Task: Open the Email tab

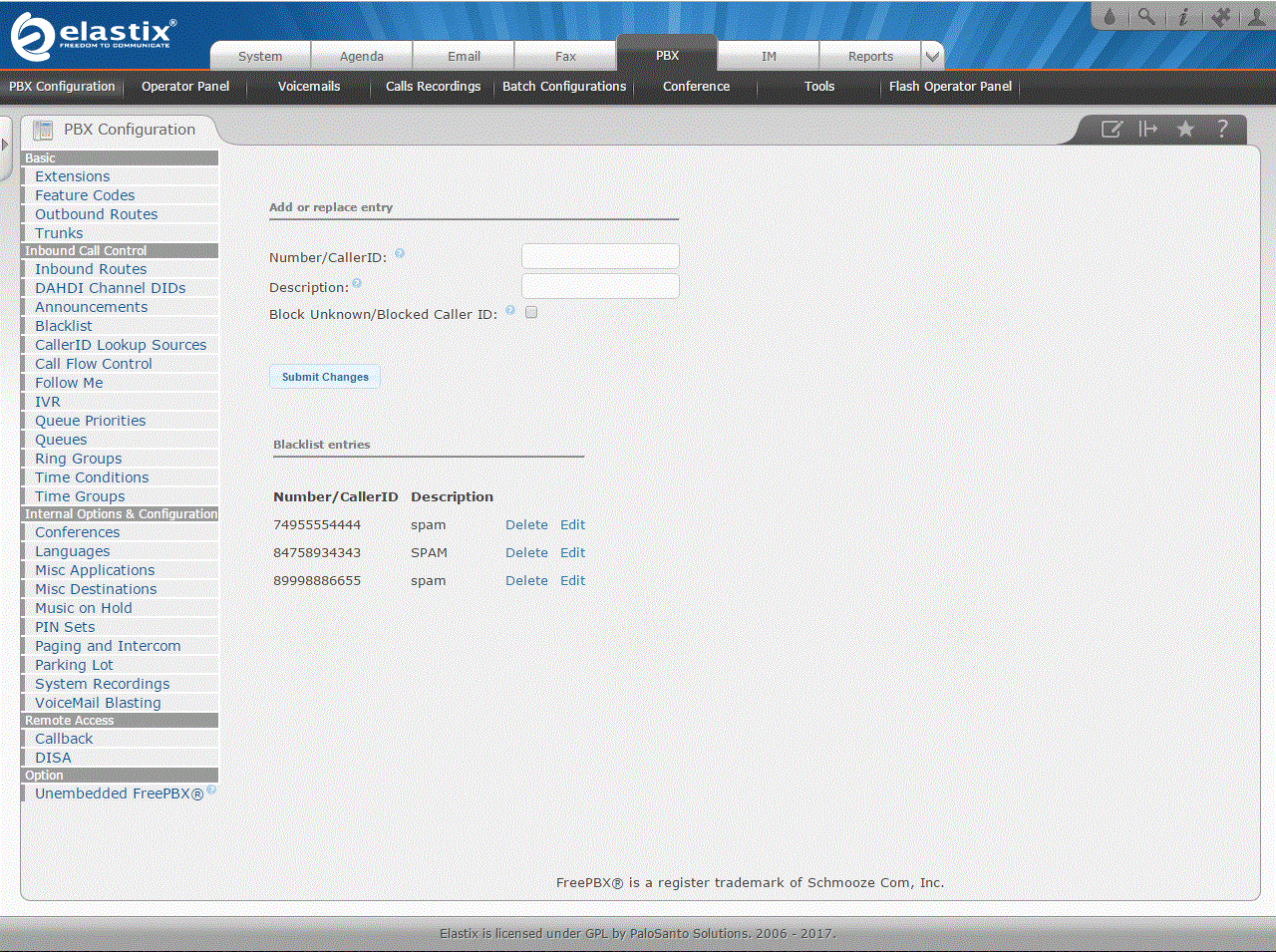Action: coord(464,56)
